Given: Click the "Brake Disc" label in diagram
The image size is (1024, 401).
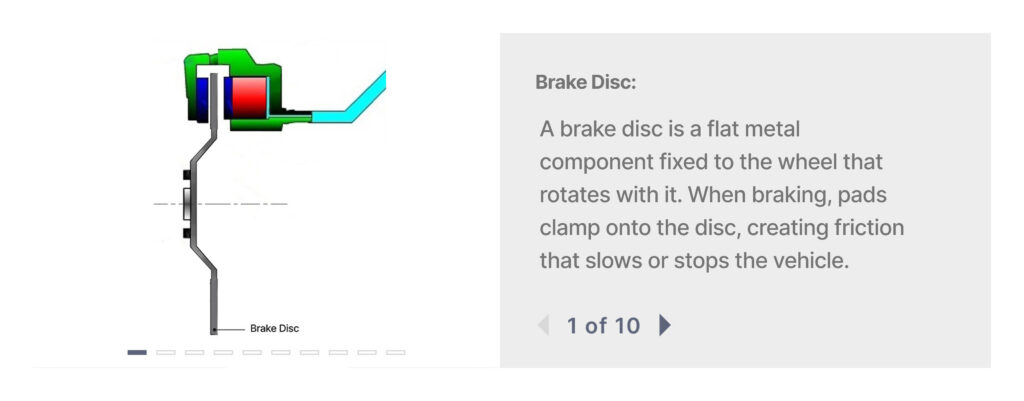Looking at the screenshot, I should click(x=274, y=328).
